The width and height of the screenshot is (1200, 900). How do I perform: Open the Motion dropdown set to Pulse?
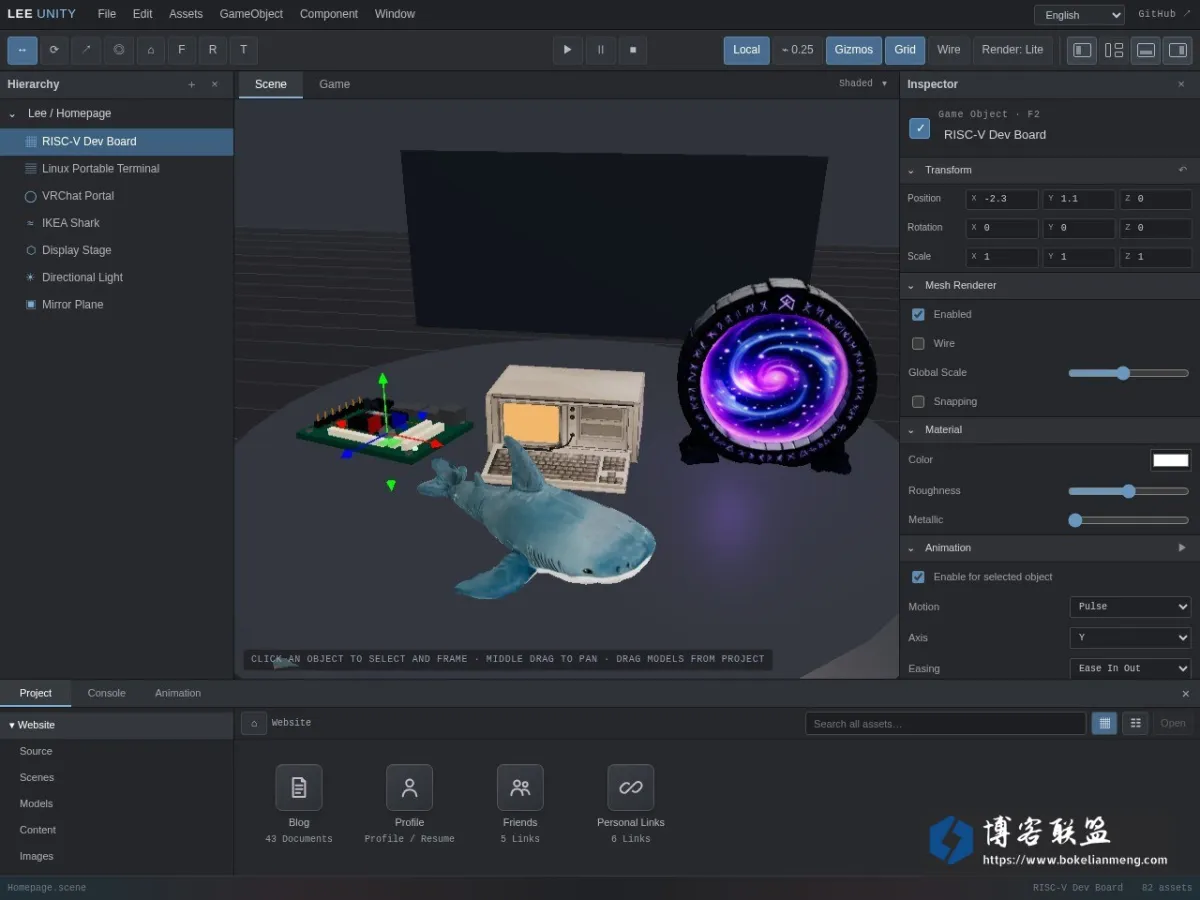click(x=1130, y=607)
